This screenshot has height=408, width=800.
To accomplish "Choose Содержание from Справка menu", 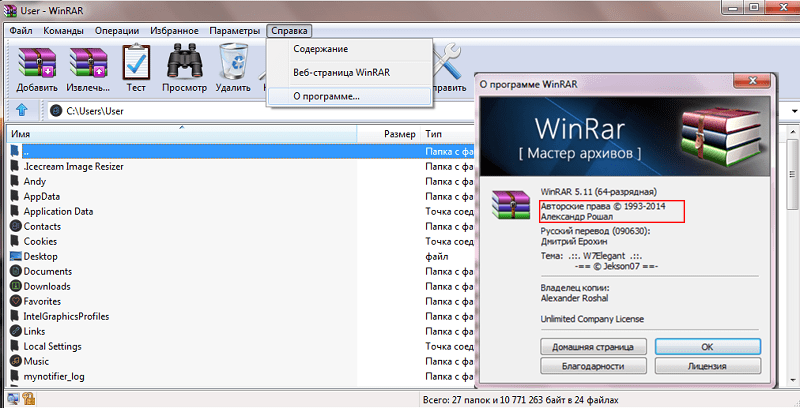I will (349, 49).
